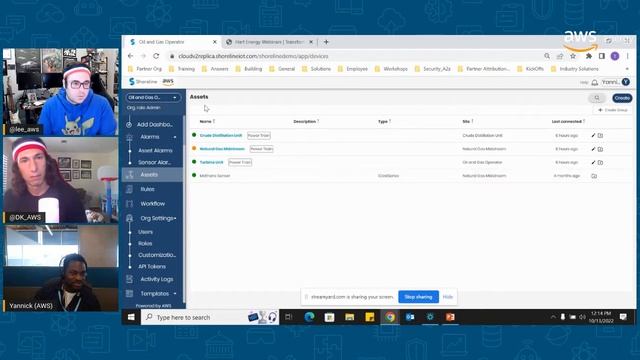Click Power Train tag on Crude Distillation row

(259, 136)
